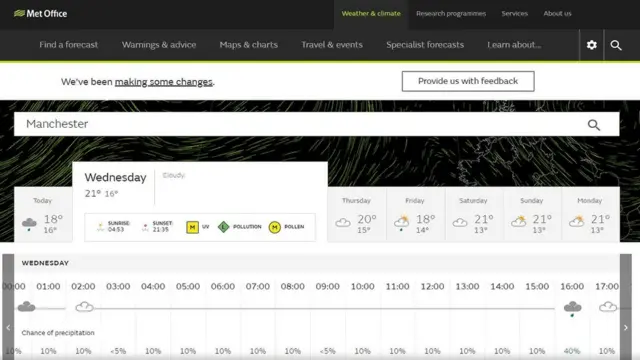Click into the Manchester location search field
Screen dimensions: 640x360
316,124
